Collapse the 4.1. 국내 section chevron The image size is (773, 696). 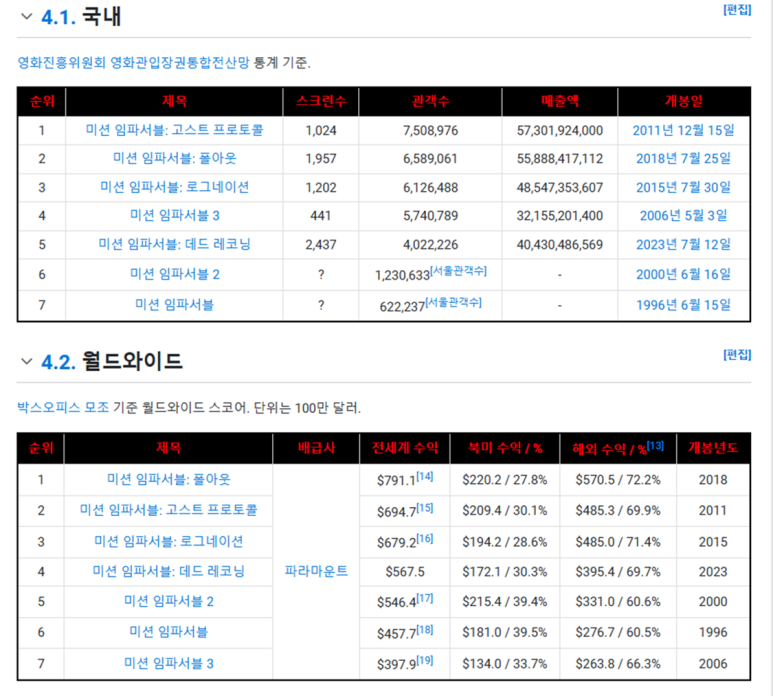pyautogui.click(x=27, y=17)
